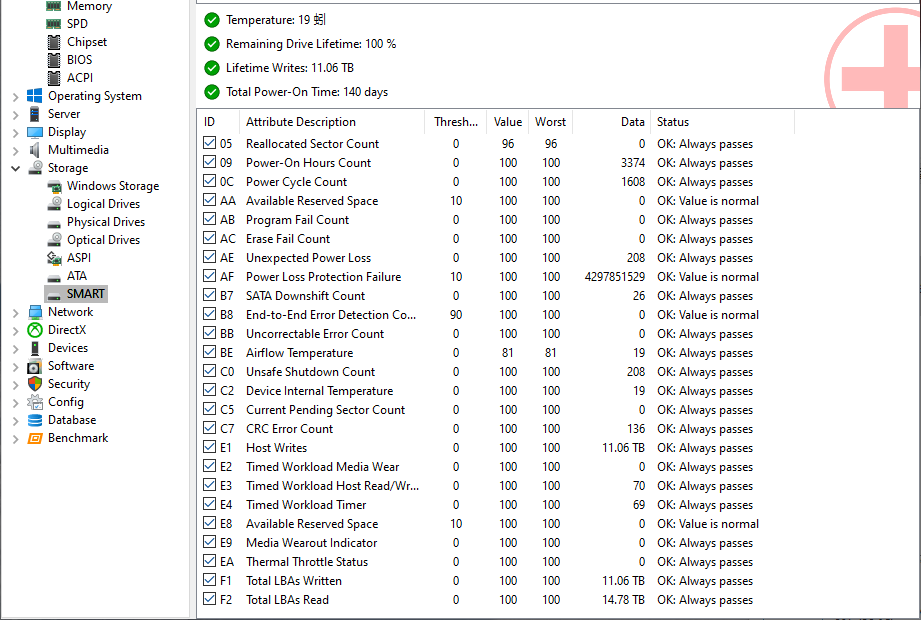Screen dimensions: 921x620
Task: Click the Physical Drives icon
Action: (54, 223)
